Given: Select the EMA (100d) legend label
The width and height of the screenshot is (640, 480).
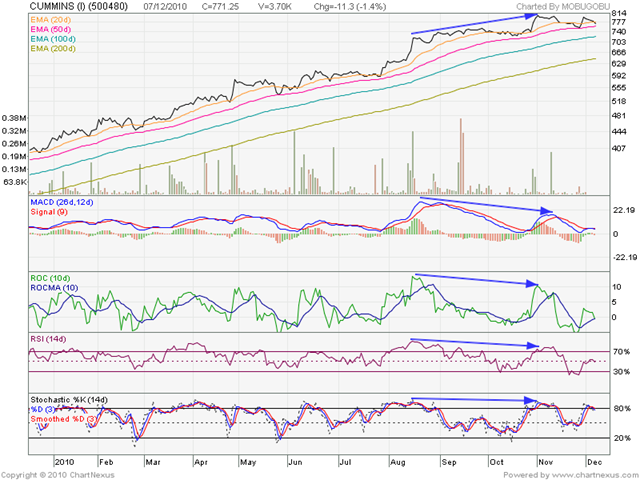Looking at the screenshot, I should [x=53, y=39].
